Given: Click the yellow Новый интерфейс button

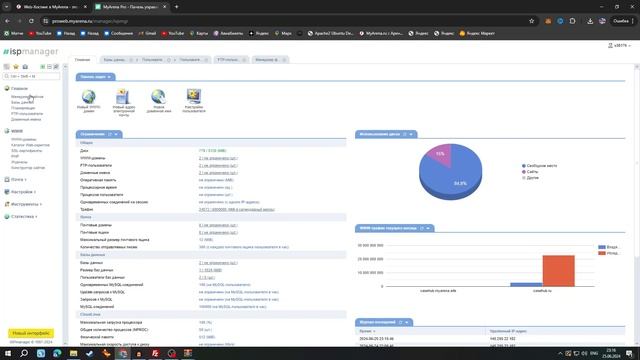Looking at the screenshot, I should pos(31,333).
